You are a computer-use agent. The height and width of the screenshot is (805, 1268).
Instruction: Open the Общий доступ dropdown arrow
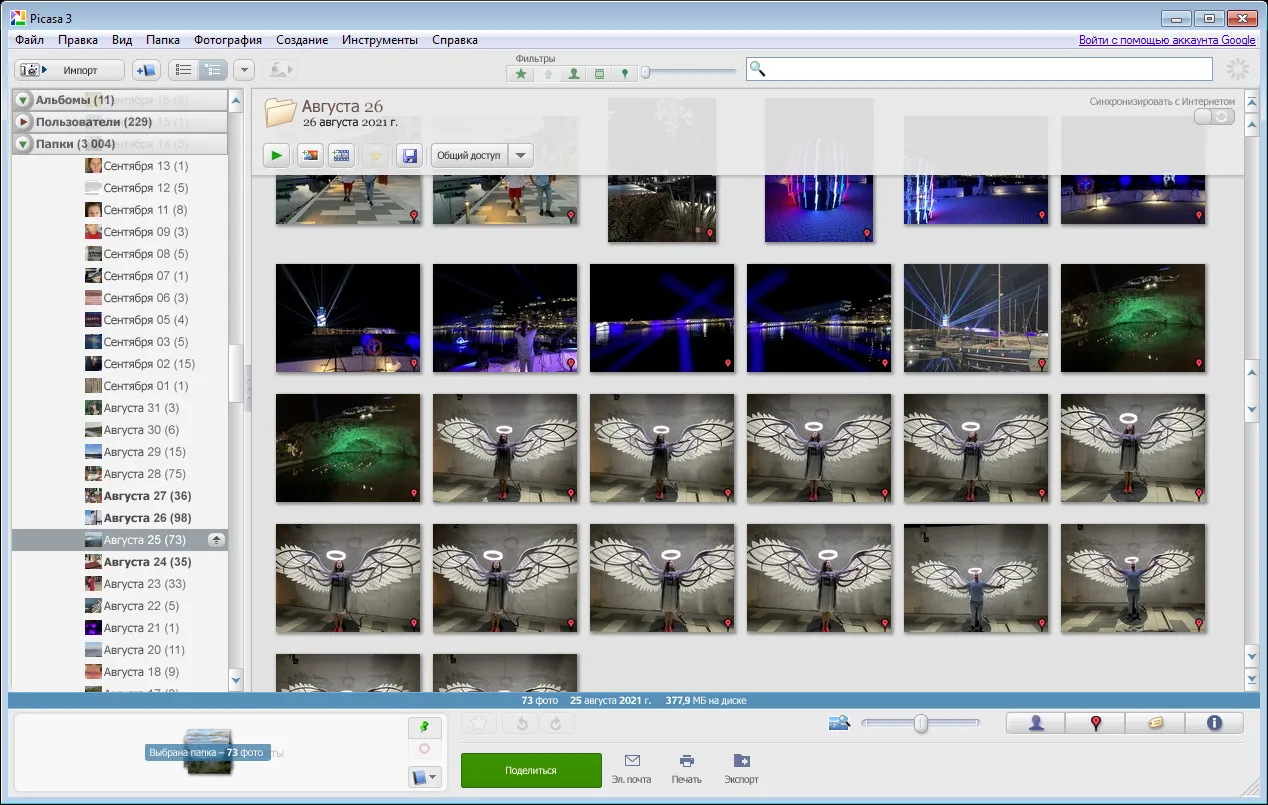click(x=521, y=155)
